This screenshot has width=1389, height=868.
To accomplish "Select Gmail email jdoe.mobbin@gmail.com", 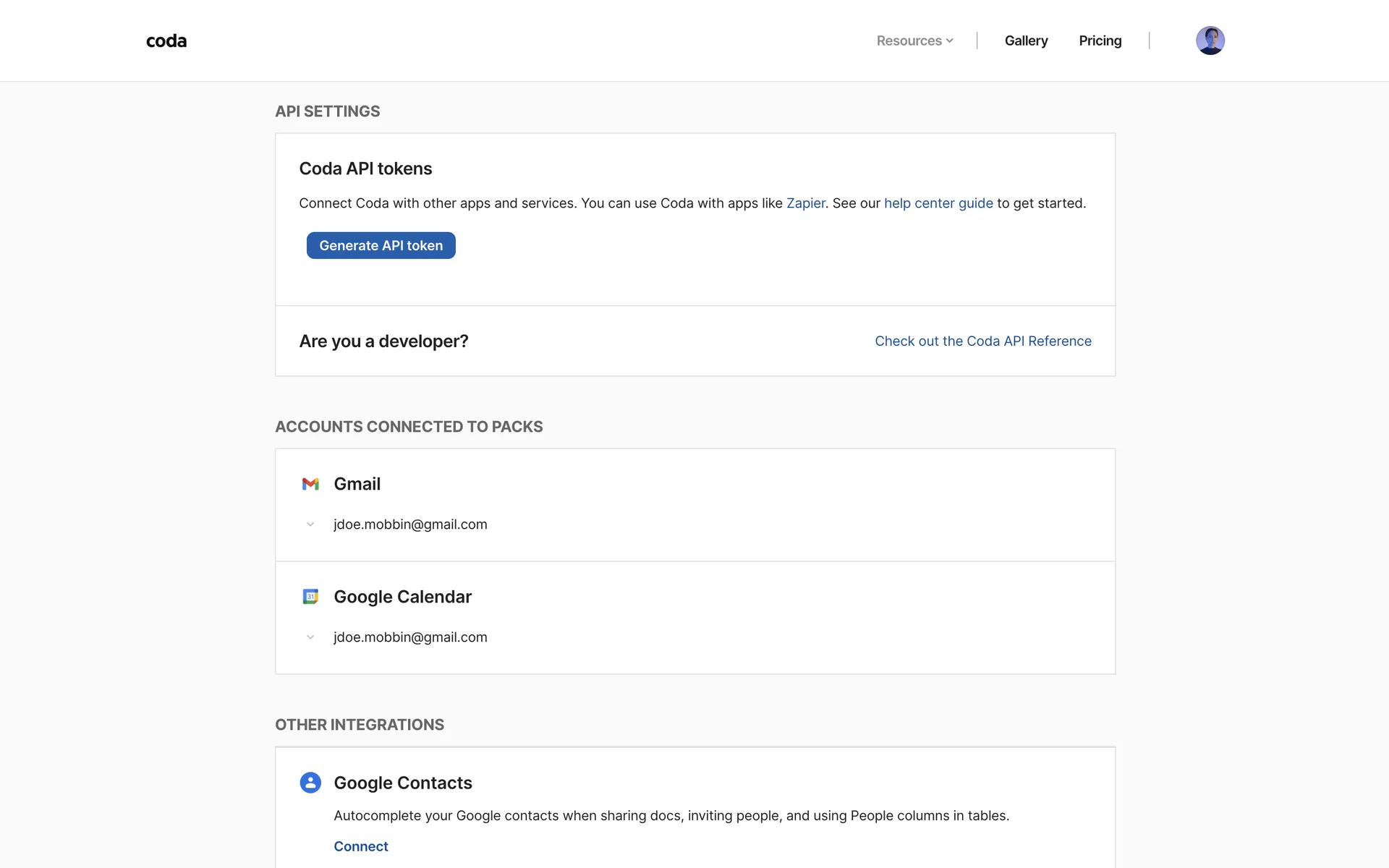I will pos(410,524).
